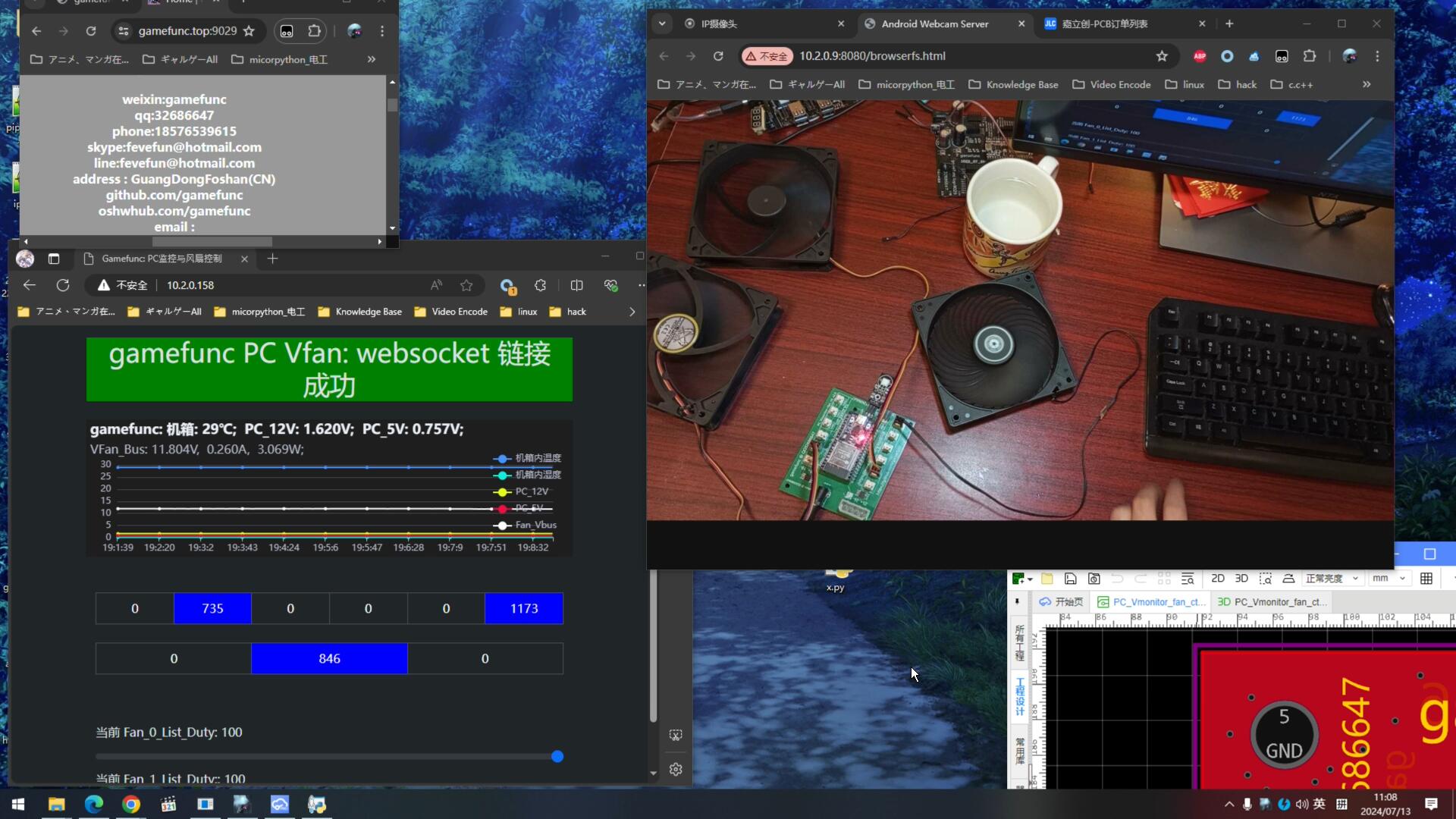Click the Edge split screen icon
This screenshot has width=1456, height=819.
point(576,285)
